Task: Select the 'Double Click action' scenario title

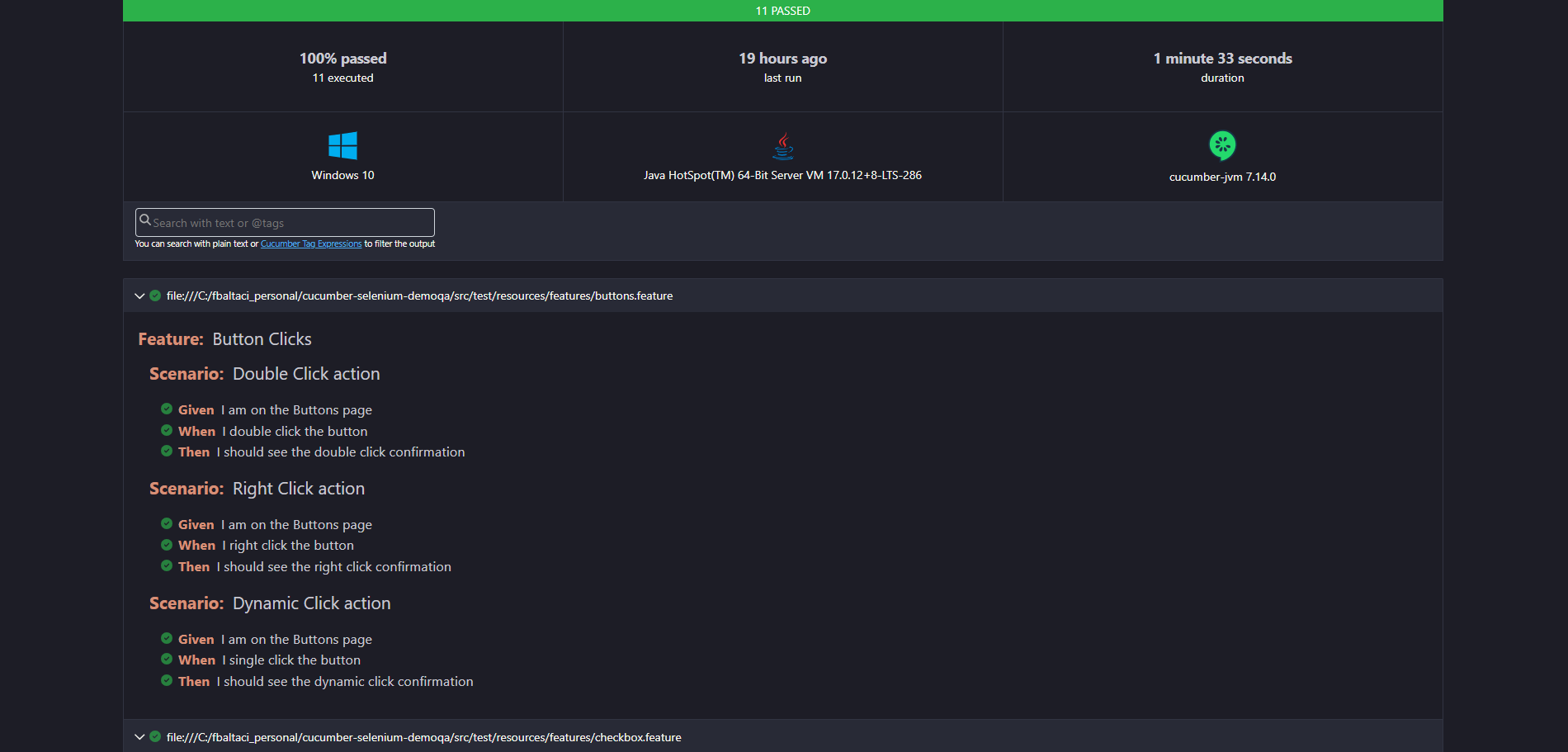Action: click(x=306, y=374)
